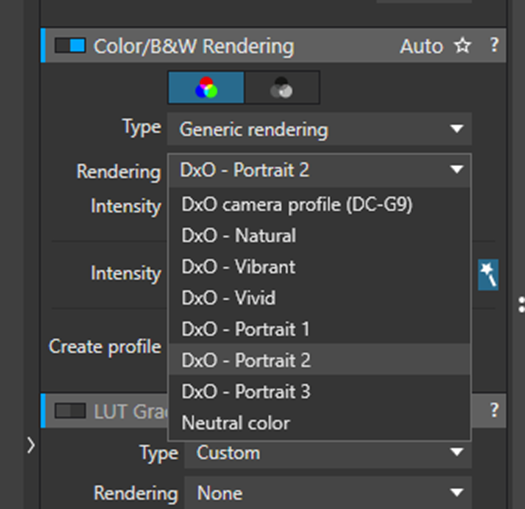The image size is (525, 509).
Task: Click the Create profile label
Action: coord(105,347)
